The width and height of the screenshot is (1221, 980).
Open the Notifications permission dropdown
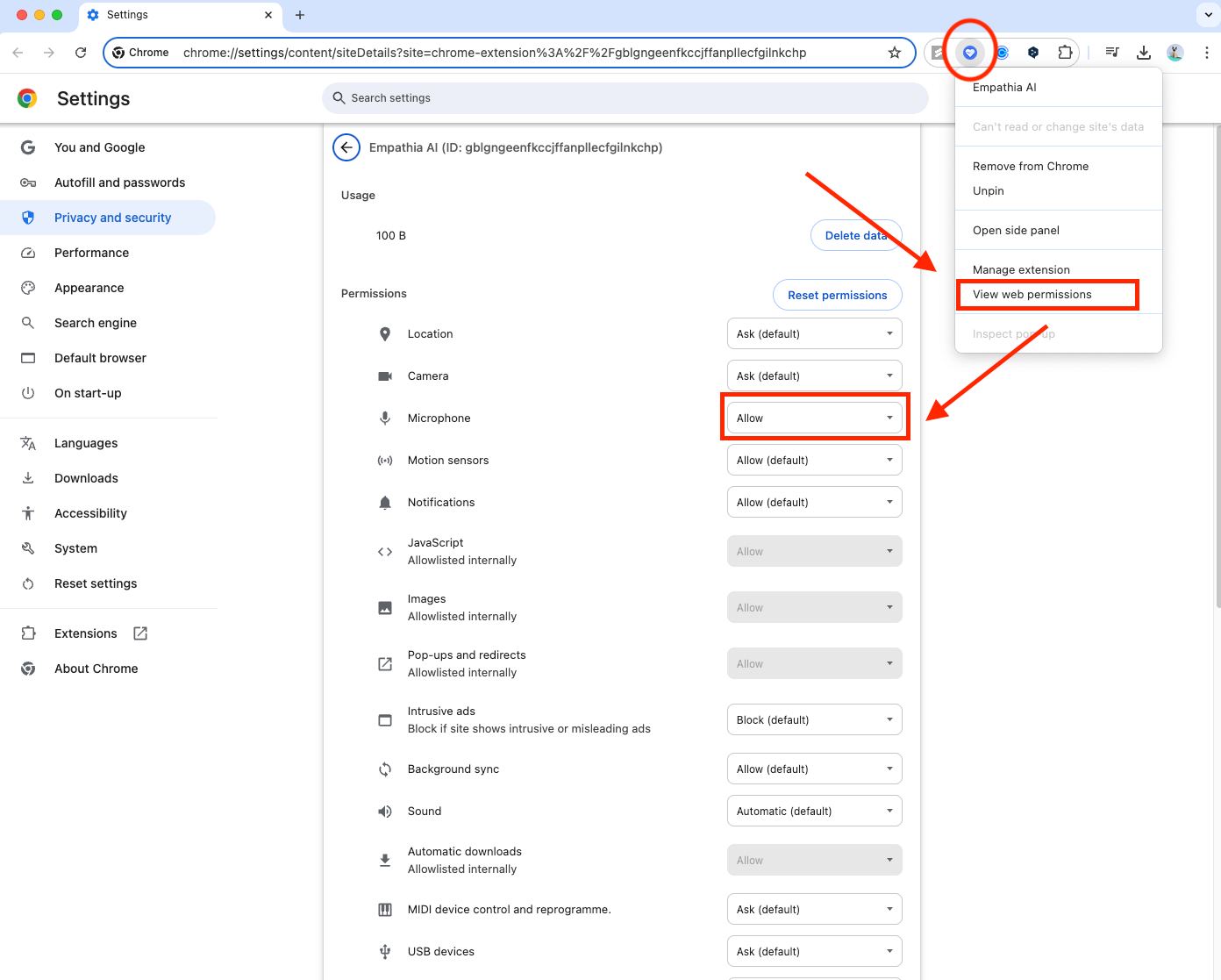(815, 503)
